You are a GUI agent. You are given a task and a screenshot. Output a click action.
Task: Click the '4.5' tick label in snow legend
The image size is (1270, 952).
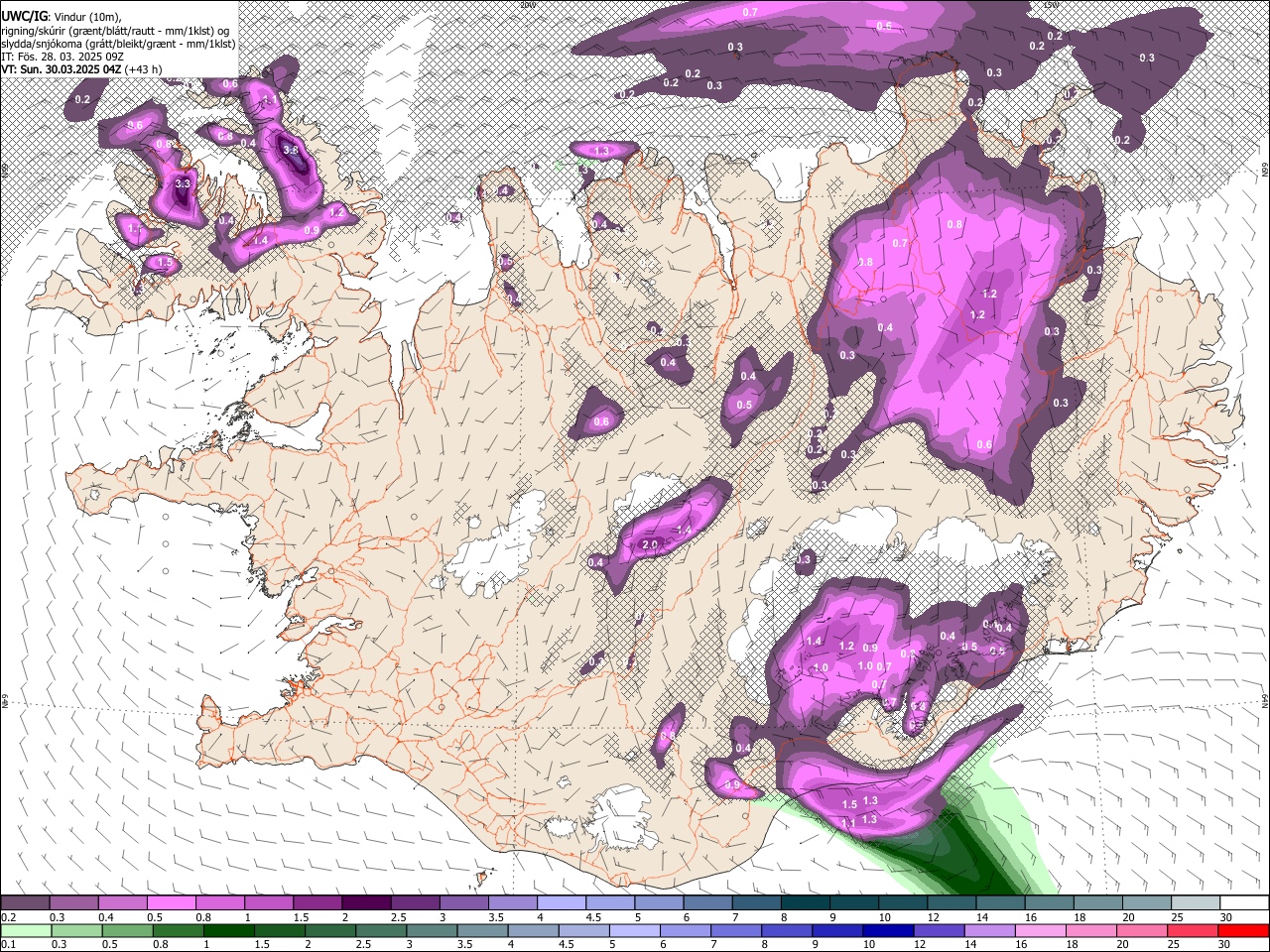(x=592, y=917)
